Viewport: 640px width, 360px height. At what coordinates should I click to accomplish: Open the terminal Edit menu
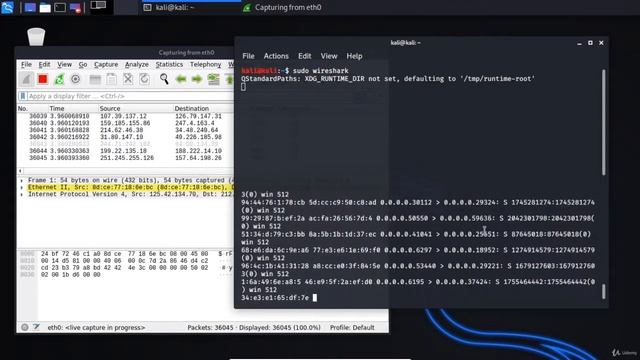[304, 56]
